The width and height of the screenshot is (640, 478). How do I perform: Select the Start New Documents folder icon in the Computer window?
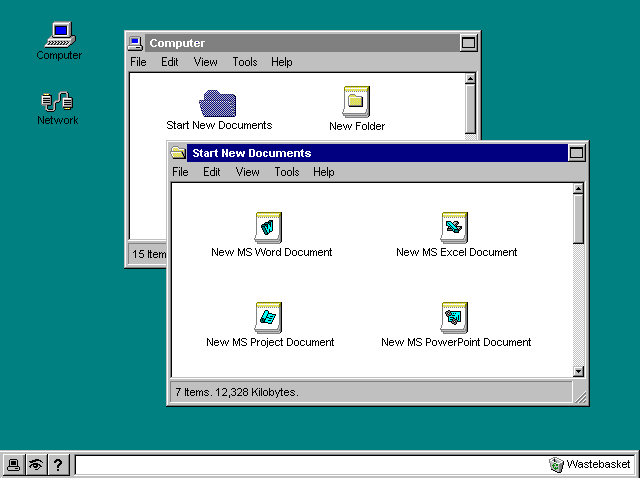218,103
